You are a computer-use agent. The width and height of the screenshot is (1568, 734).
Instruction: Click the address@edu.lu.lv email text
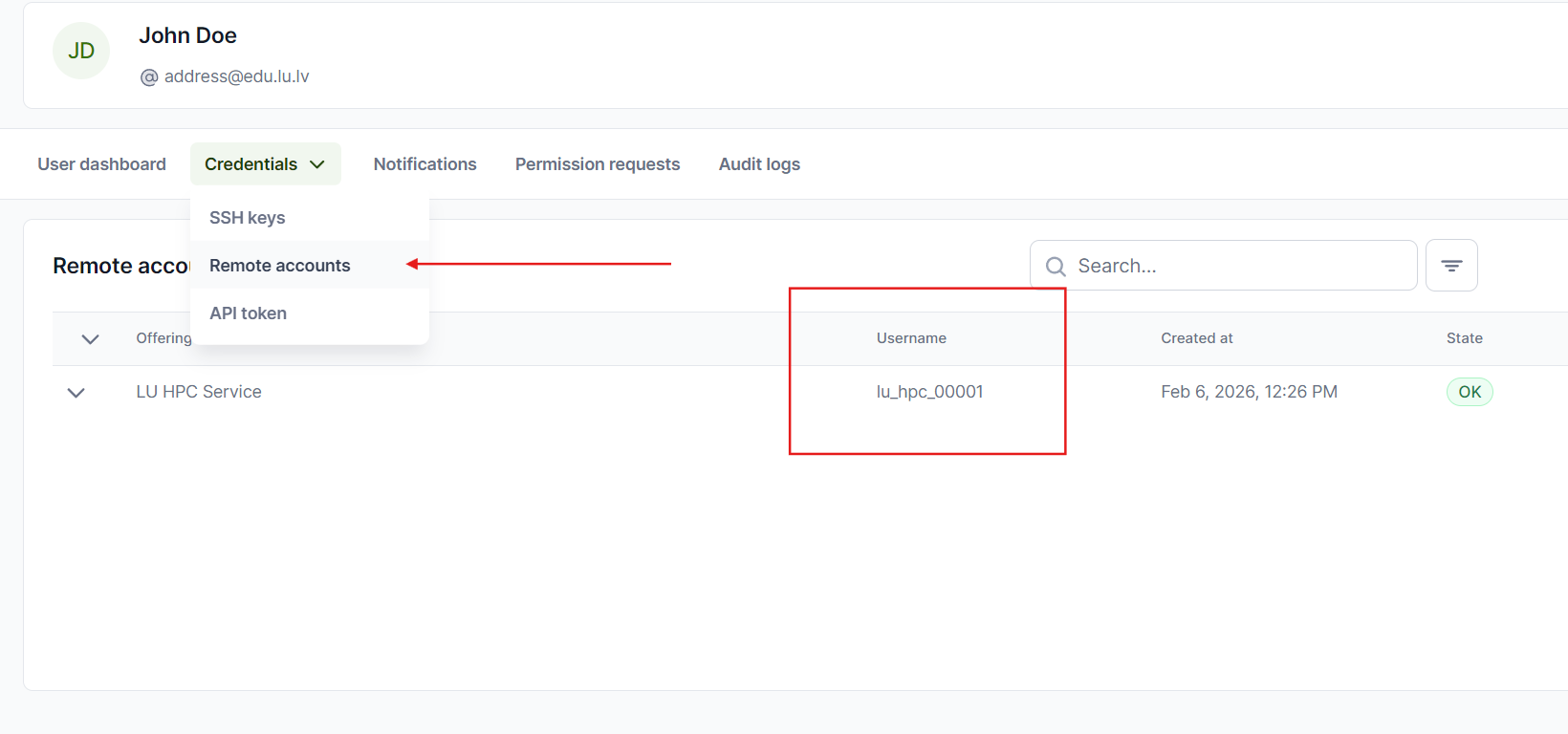(236, 76)
